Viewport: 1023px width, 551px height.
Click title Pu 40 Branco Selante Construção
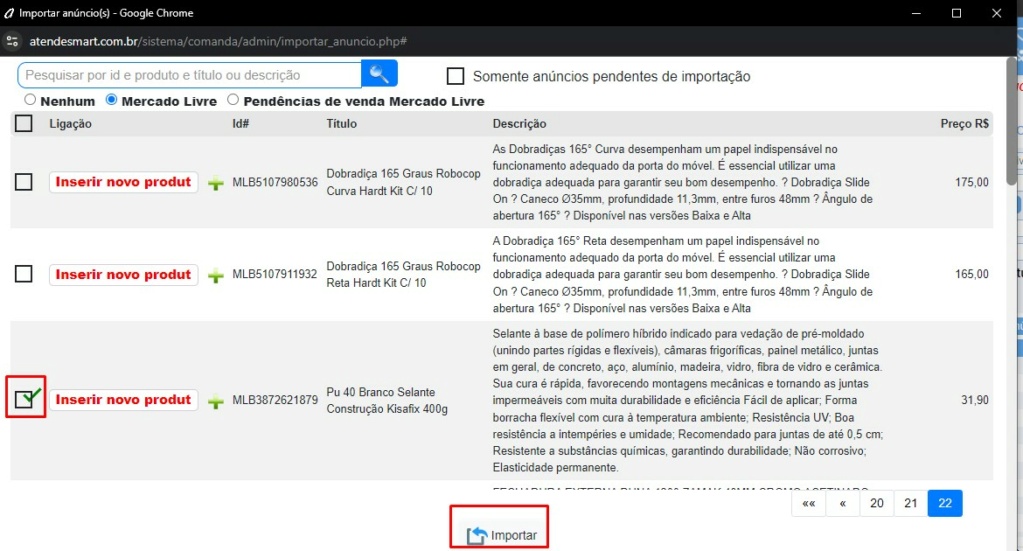387,400
